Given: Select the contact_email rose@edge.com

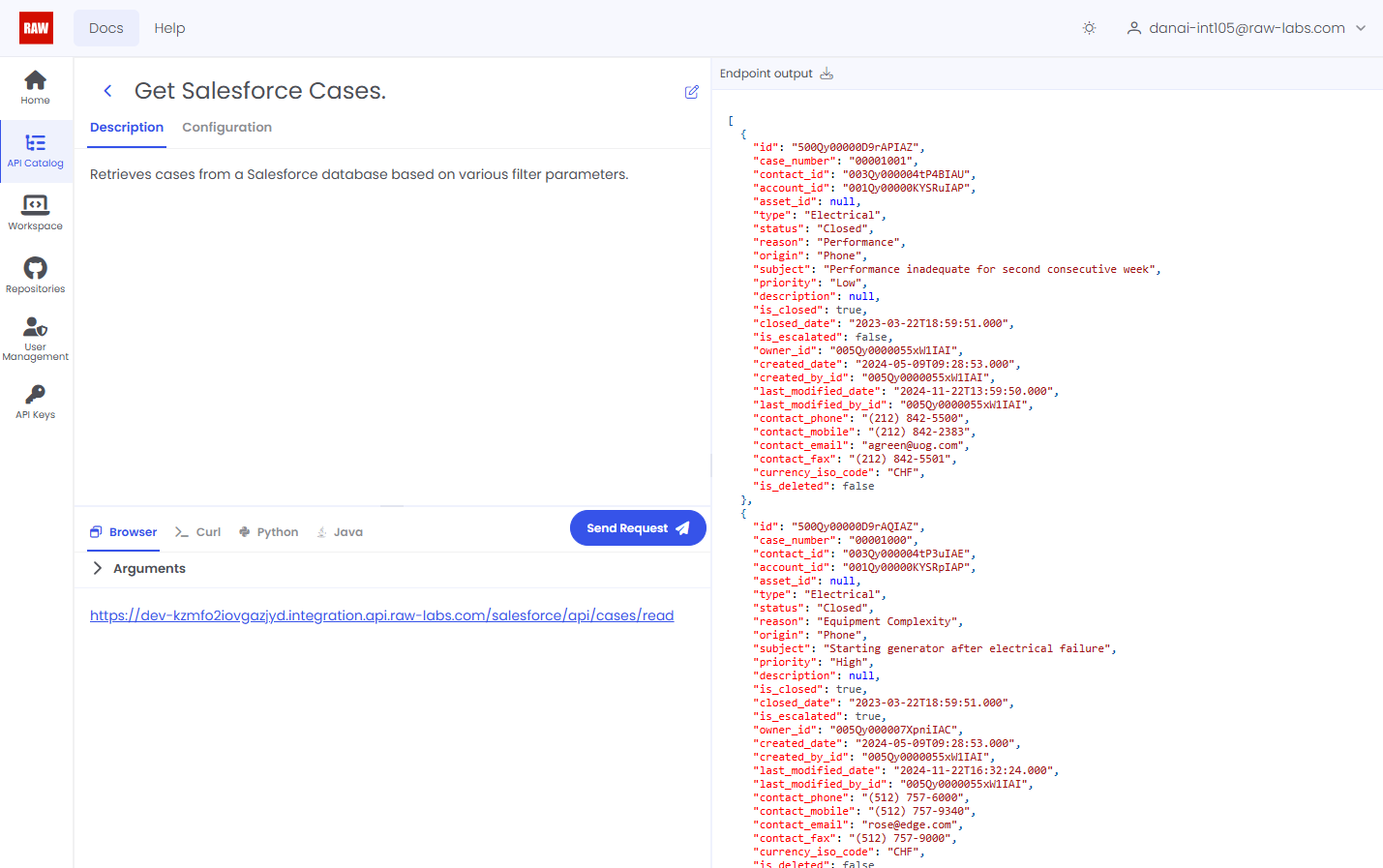Looking at the screenshot, I should click(910, 825).
